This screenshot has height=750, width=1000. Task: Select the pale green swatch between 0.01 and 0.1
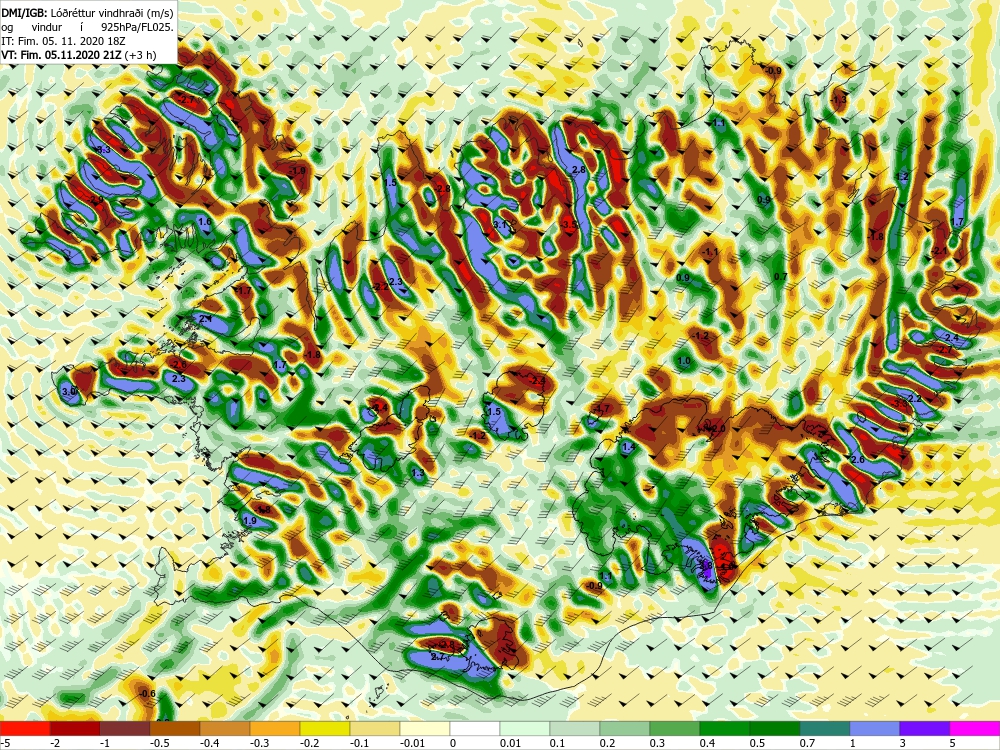point(525,728)
